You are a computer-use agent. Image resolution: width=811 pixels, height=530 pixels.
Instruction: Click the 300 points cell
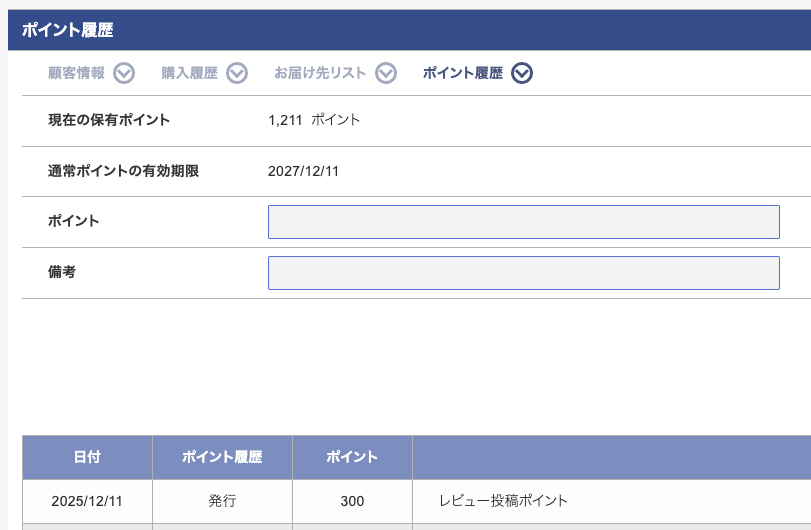tap(352, 500)
